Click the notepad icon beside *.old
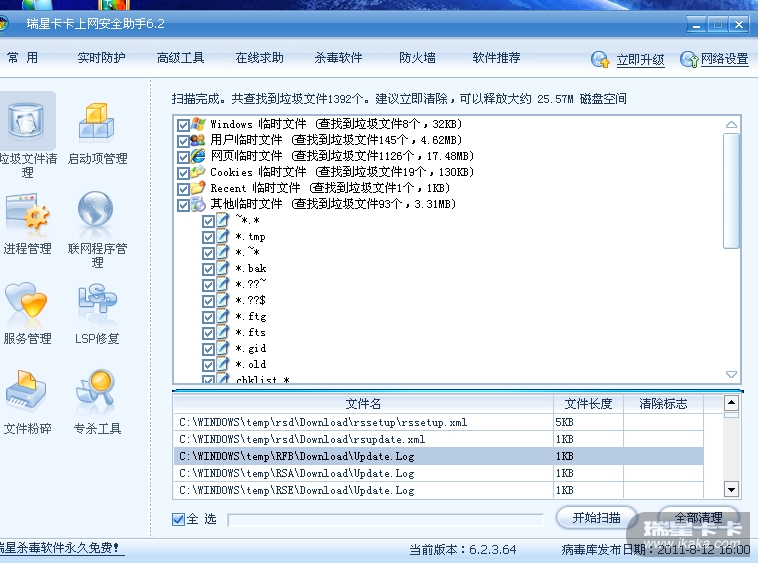Screen dimensions: 758x563 (222, 364)
